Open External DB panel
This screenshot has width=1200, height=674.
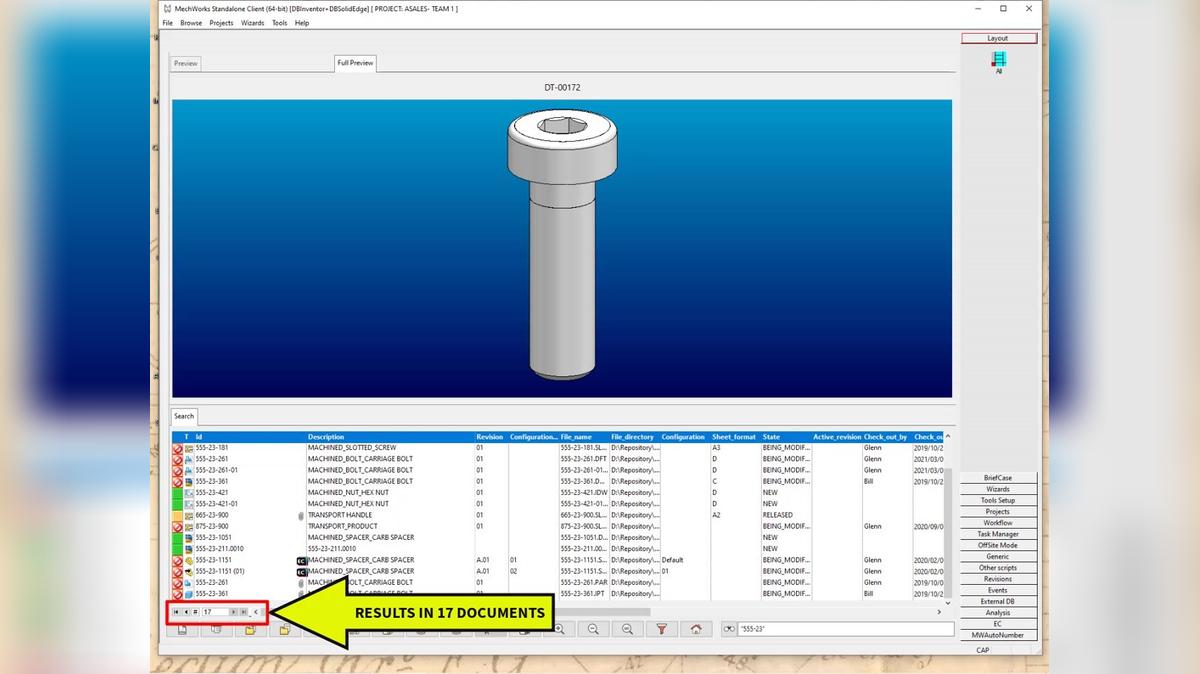998,601
